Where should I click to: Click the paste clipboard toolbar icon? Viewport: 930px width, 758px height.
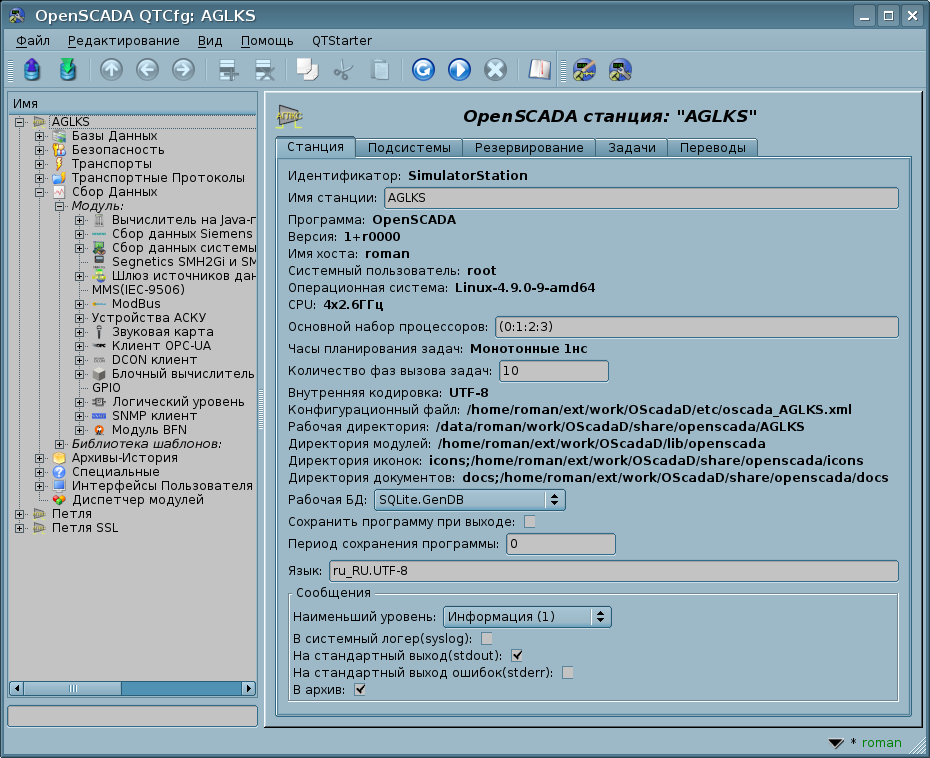point(380,70)
